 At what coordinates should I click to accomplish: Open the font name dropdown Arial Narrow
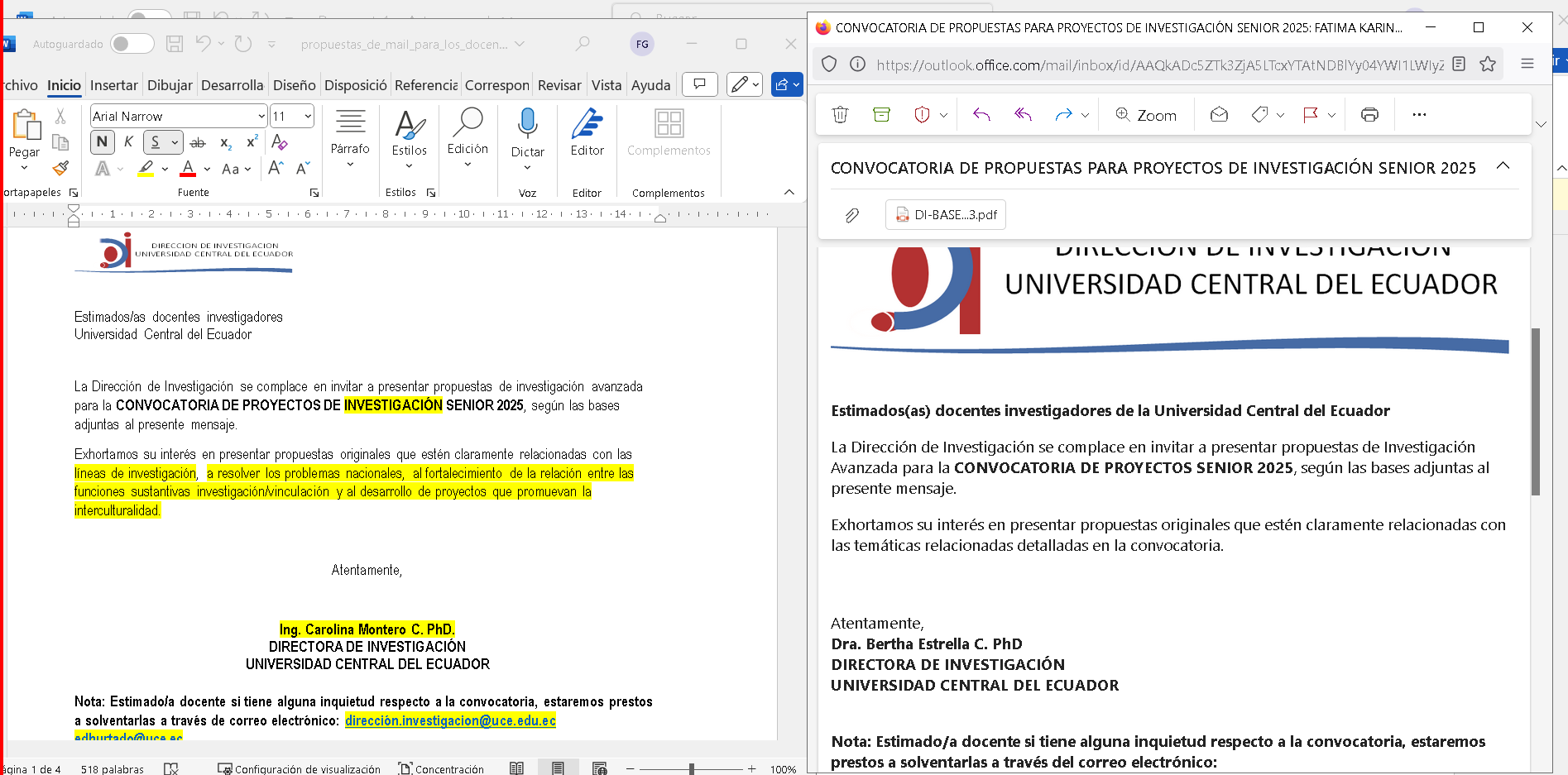pyautogui.click(x=261, y=117)
